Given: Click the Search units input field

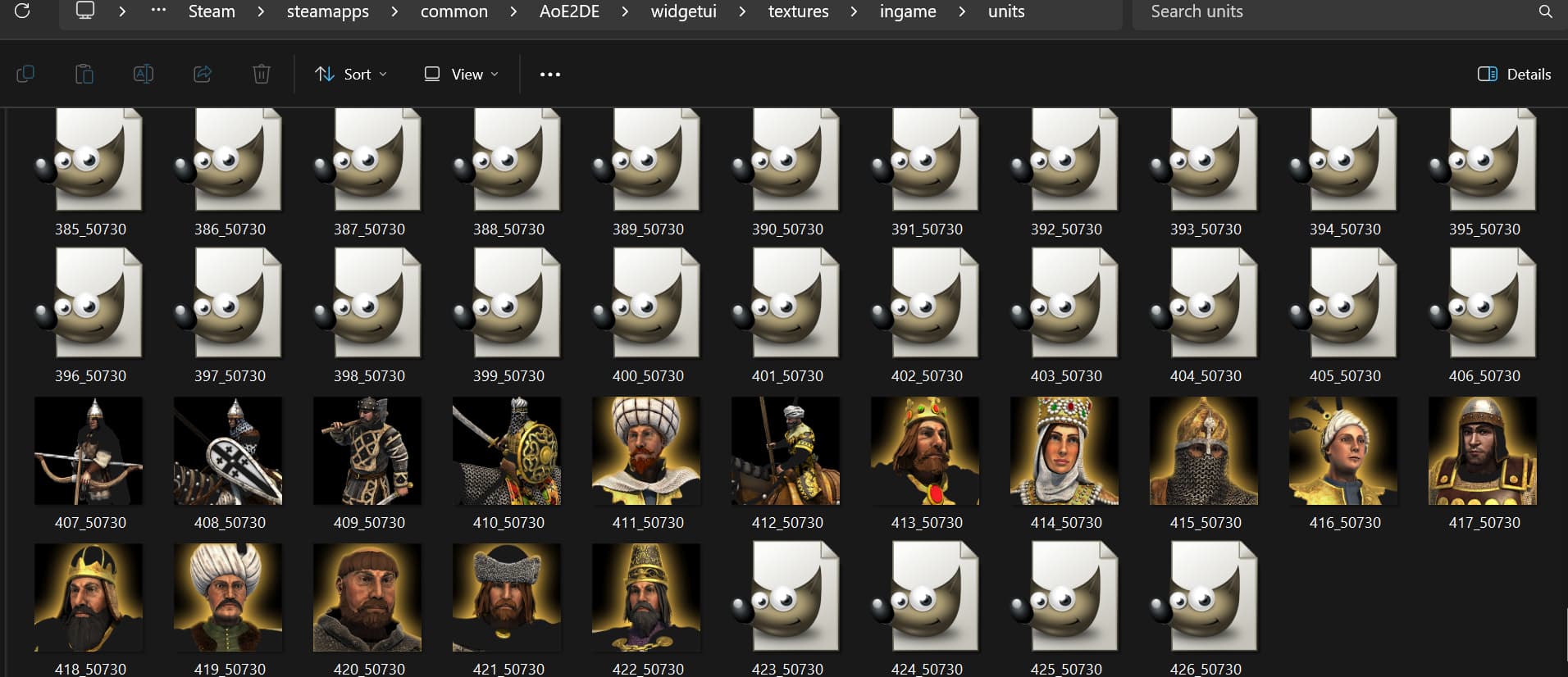Looking at the screenshot, I should (x=1329, y=11).
